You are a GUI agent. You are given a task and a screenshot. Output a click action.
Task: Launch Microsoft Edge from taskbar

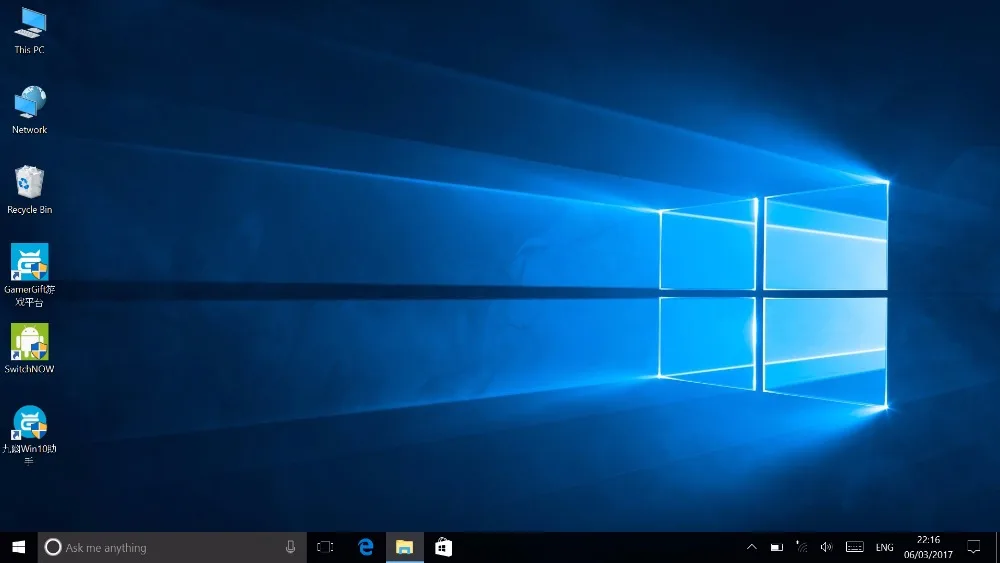365,547
